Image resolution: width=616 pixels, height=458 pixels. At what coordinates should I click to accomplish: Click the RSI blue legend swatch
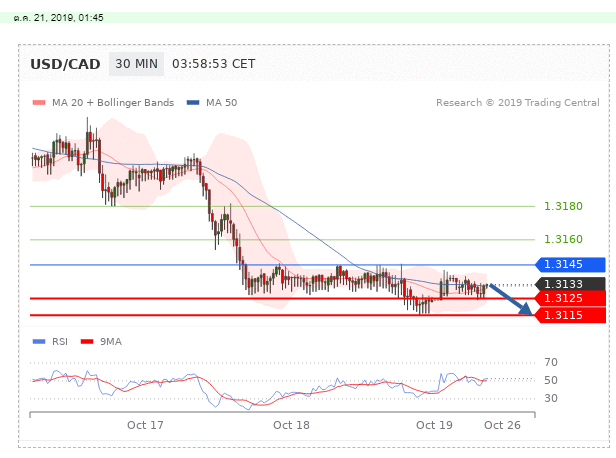coord(39,342)
